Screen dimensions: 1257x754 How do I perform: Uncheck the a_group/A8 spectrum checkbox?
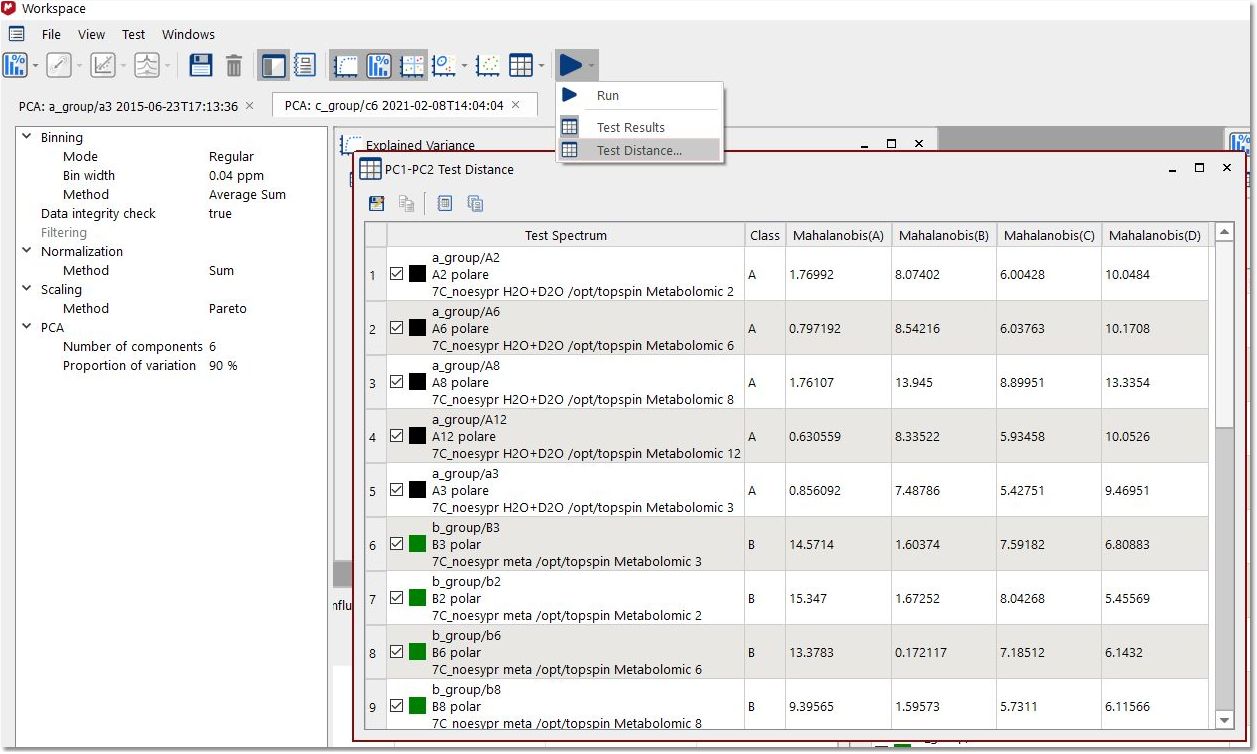coord(397,382)
